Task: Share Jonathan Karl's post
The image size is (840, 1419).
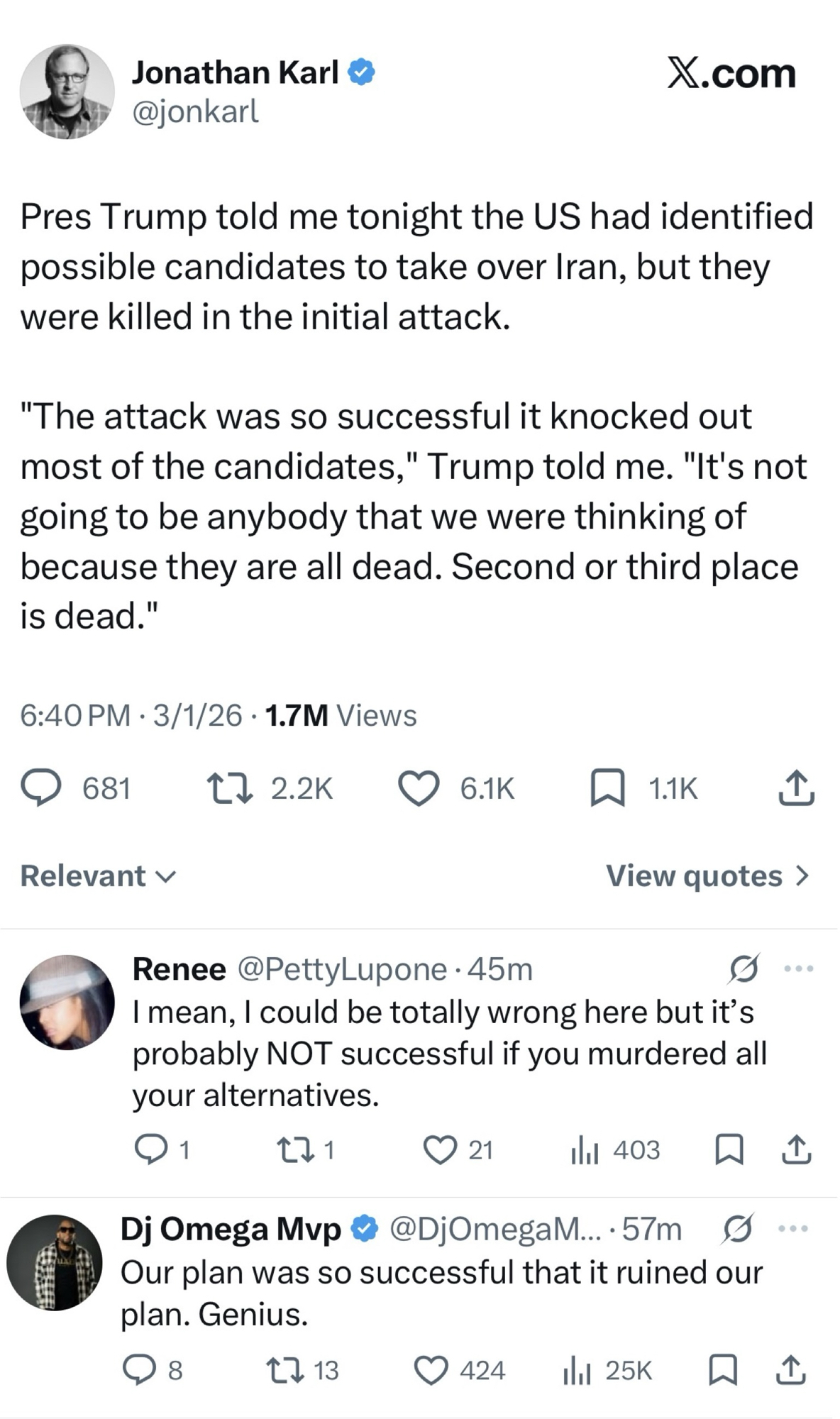Action: pos(796,788)
